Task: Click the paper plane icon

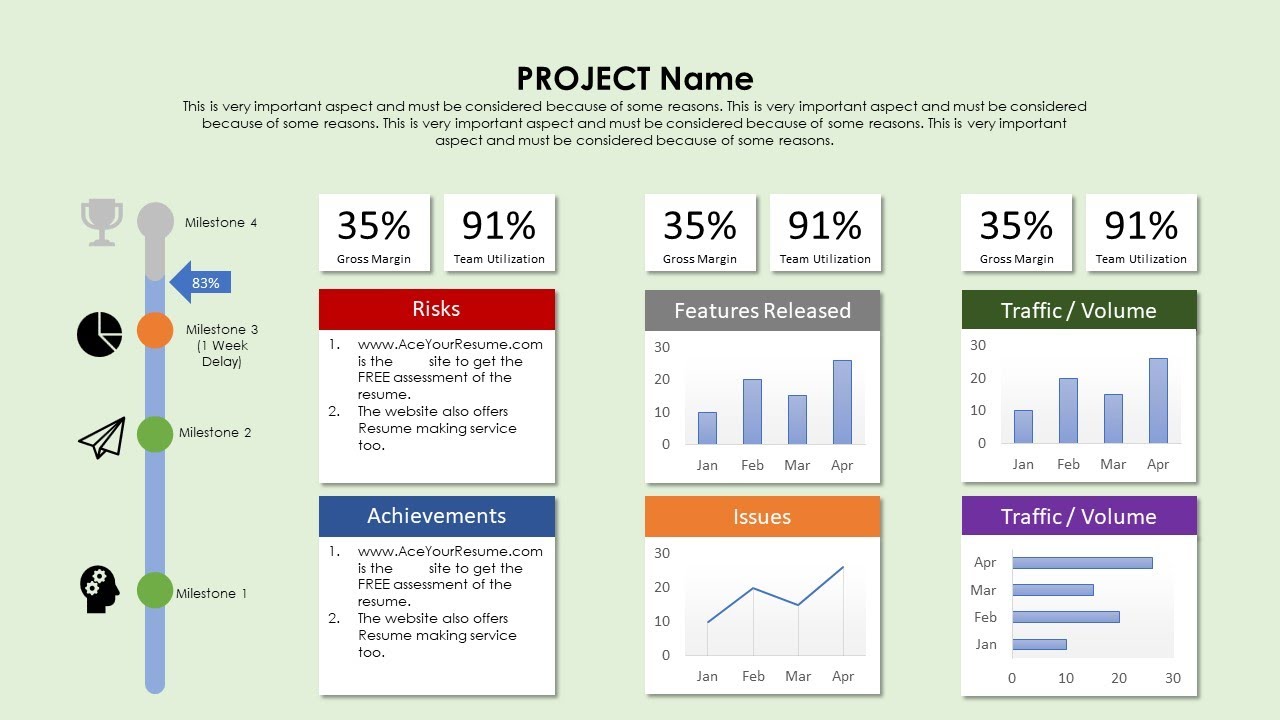Action: click(x=102, y=438)
